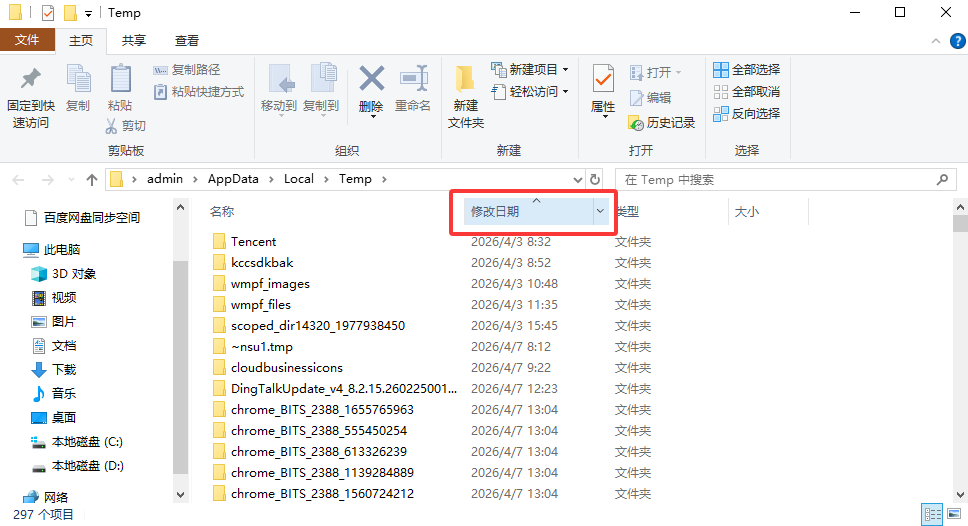Click the Cut scissors (剪切)
The width and height of the screenshot is (968, 526).
pyautogui.click(x=125, y=126)
